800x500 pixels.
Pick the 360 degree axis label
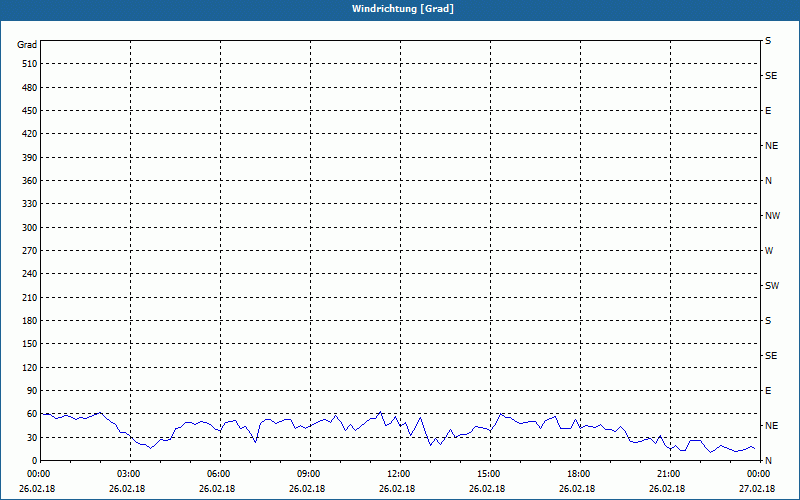[x=30, y=181]
